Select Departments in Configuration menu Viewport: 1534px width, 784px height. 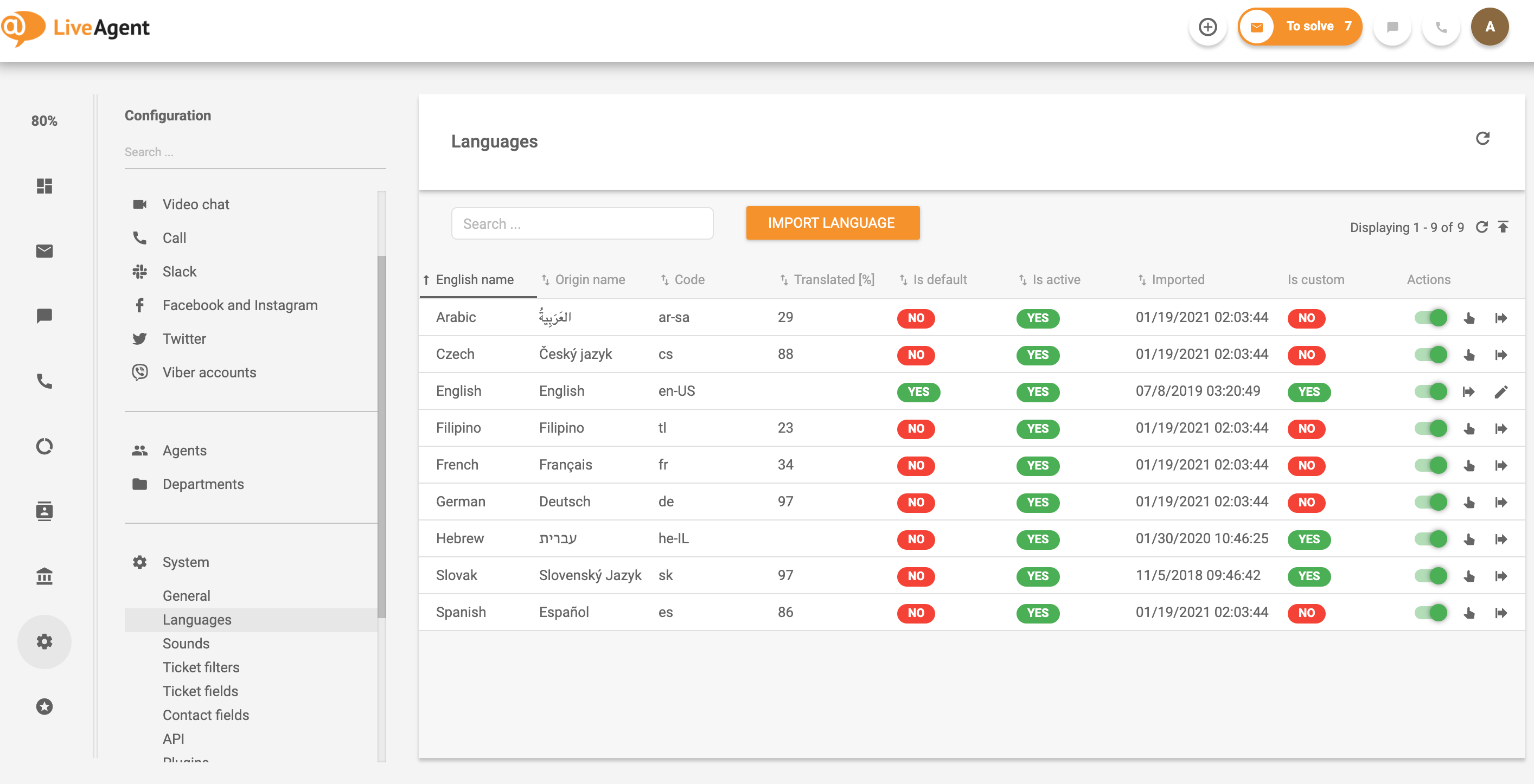tap(203, 484)
